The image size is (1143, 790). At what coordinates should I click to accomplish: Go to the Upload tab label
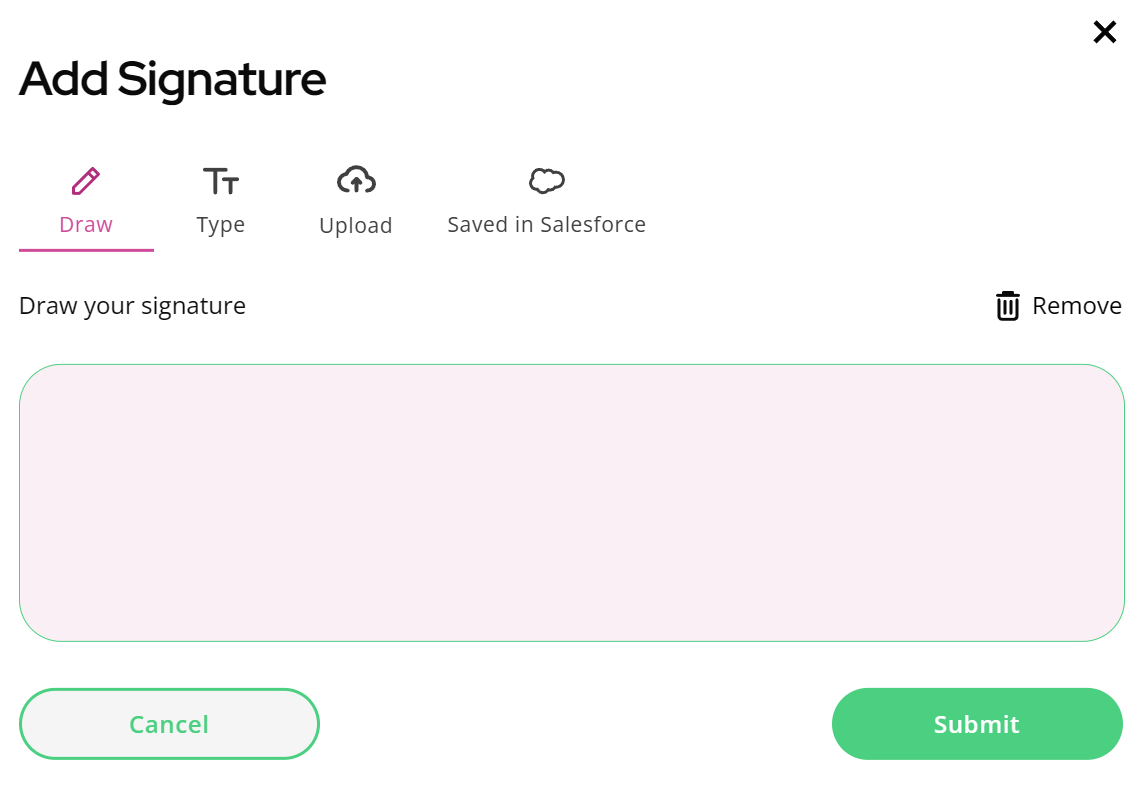356,226
